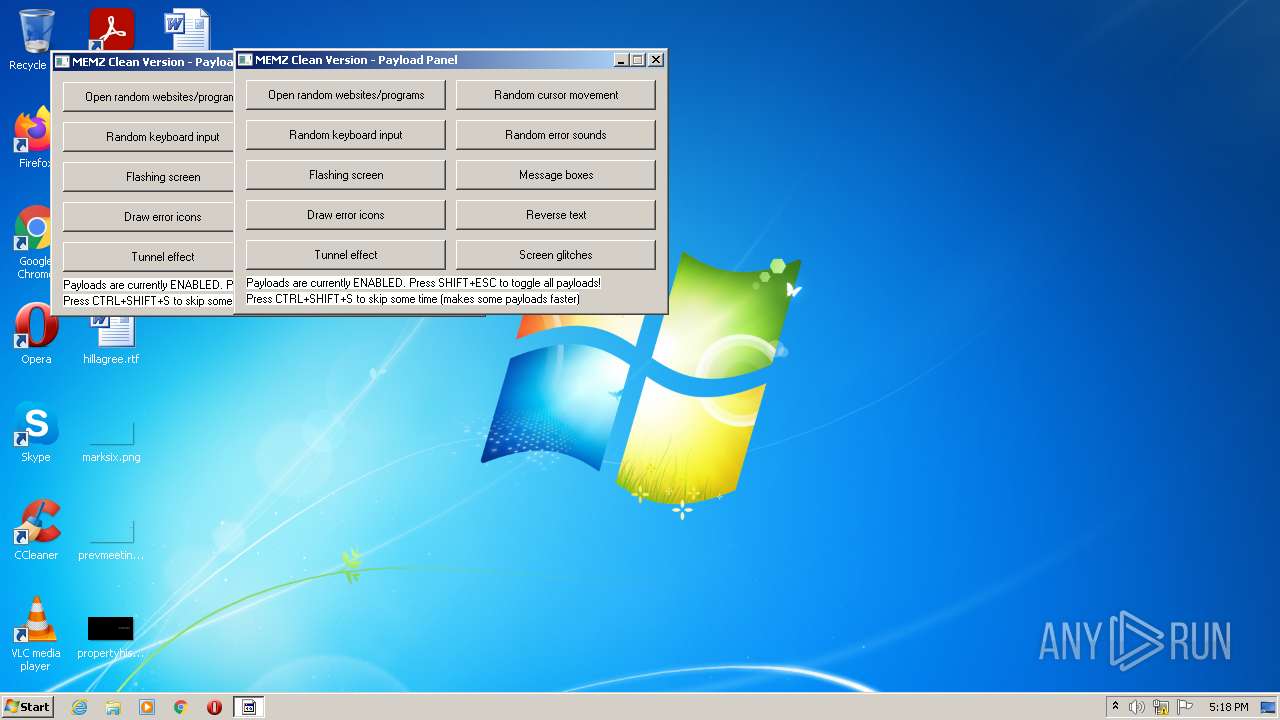The width and height of the screenshot is (1280, 720).
Task: Select the Word document icon on desktop
Action: click(x=187, y=29)
